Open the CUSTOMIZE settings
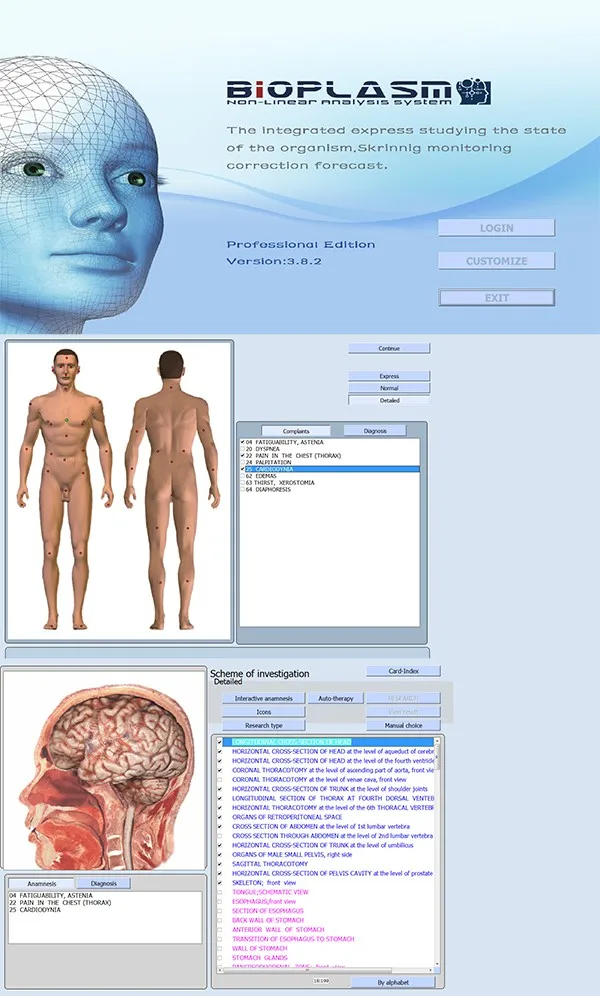The width and height of the screenshot is (600, 996). [x=496, y=261]
